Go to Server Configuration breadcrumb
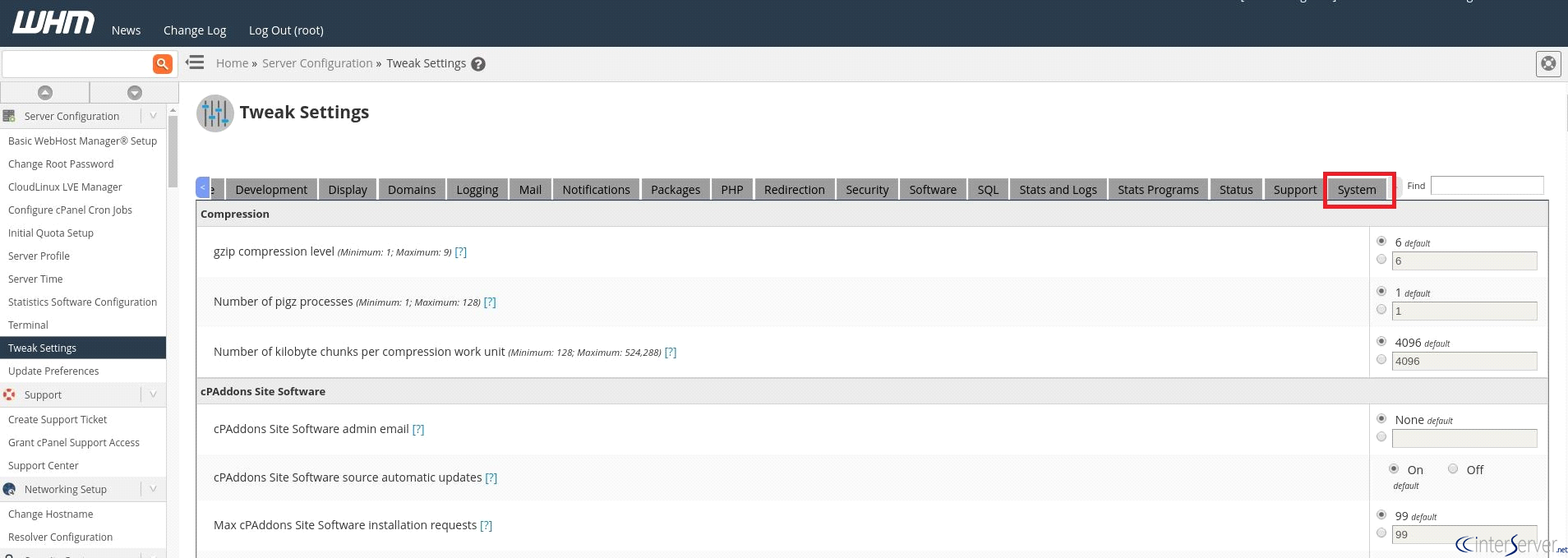This screenshot has width=1568, height=558. click(x=317, y=63)
